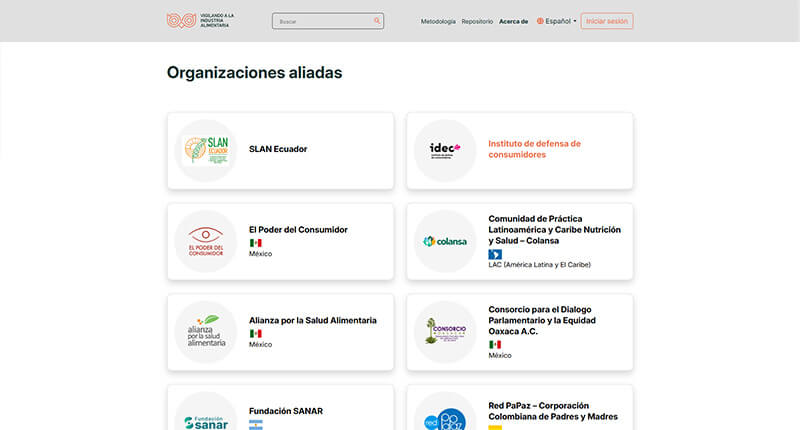This screenshot has width=800, height=430.
Task: Click the Vigilando a la Industria Alimentaria logo
Action: pyautogui.click(x=199, y=20)
